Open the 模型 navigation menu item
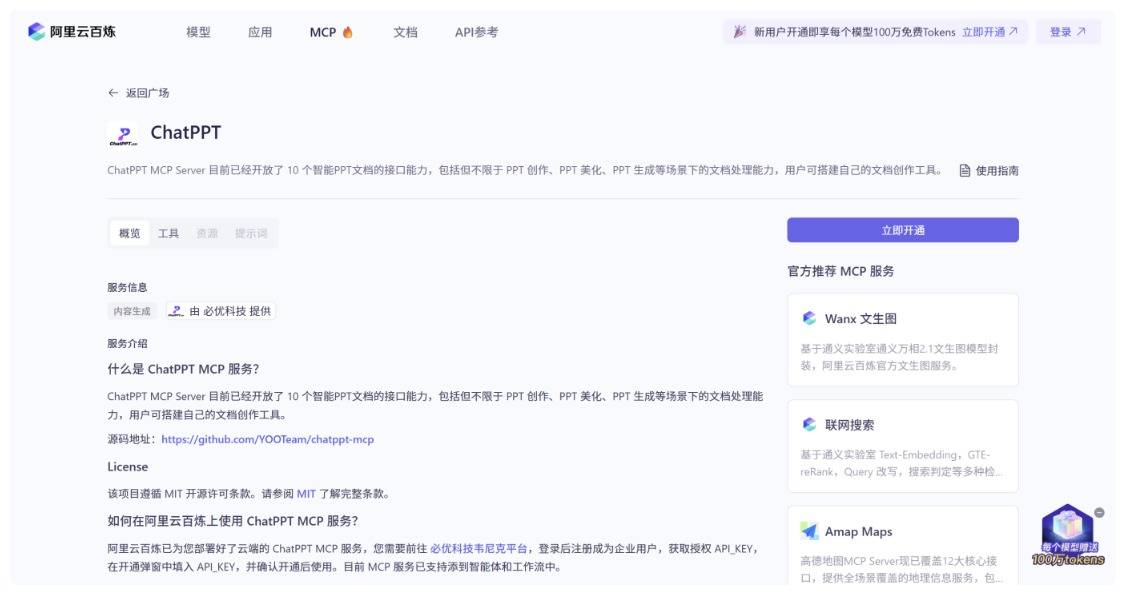Image resolution: width=1130 pixels, height=596 pixels. tap(198, 32)
